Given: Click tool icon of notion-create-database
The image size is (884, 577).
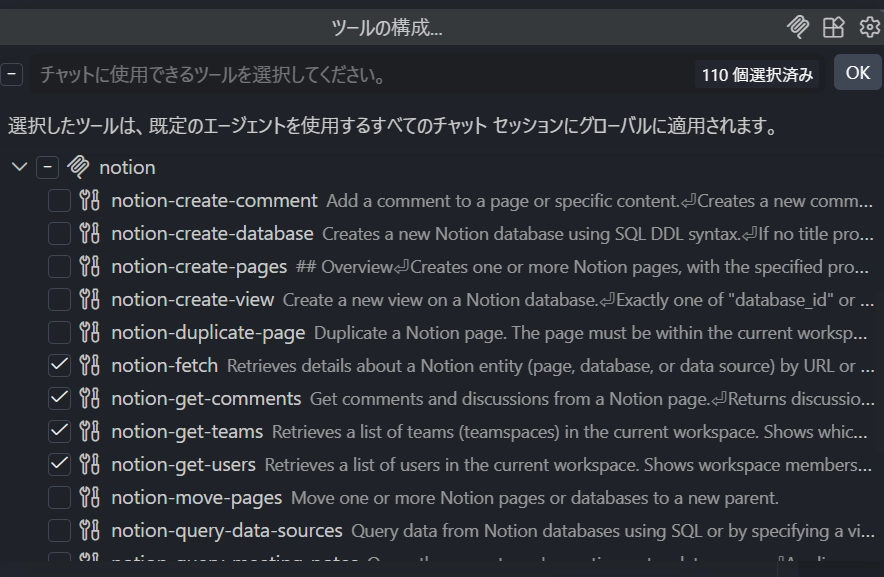Looking at the screenshot, I should click(90, 234).
